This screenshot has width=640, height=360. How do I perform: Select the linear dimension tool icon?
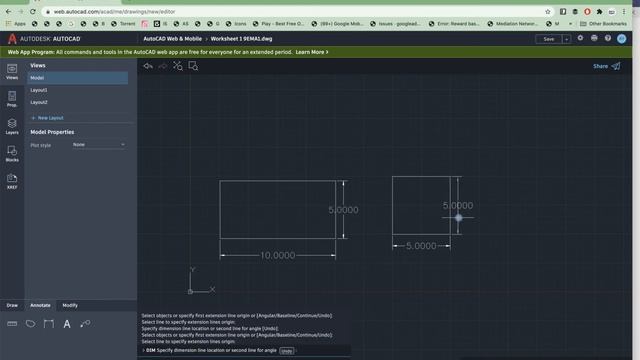click(x=12, y=324)
